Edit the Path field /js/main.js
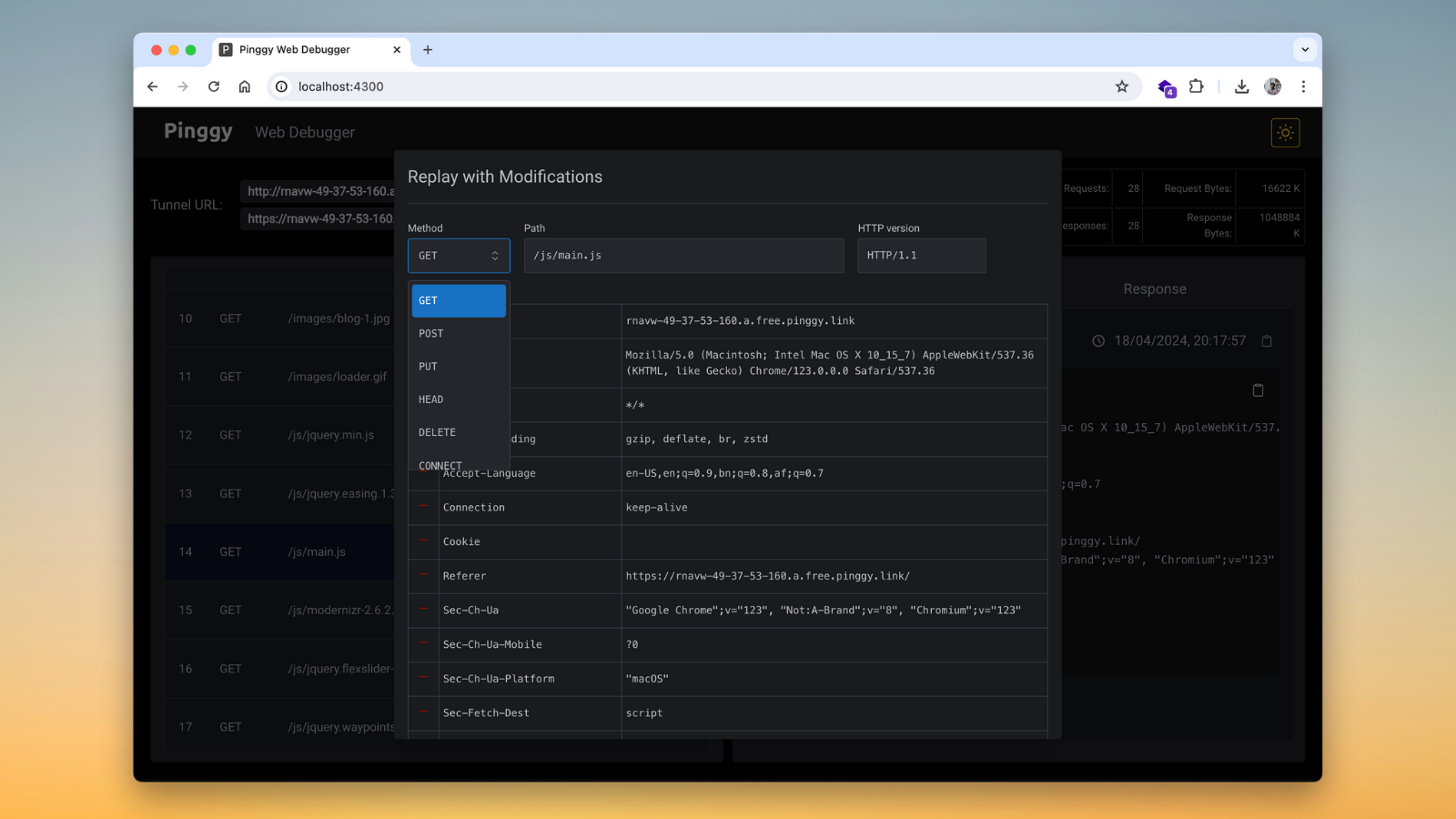 684,256
